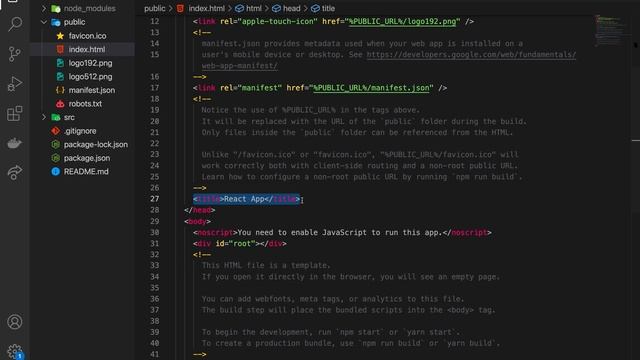640x360 pixels.
Task: Click the public folder icon
Action: coord(56,22)
